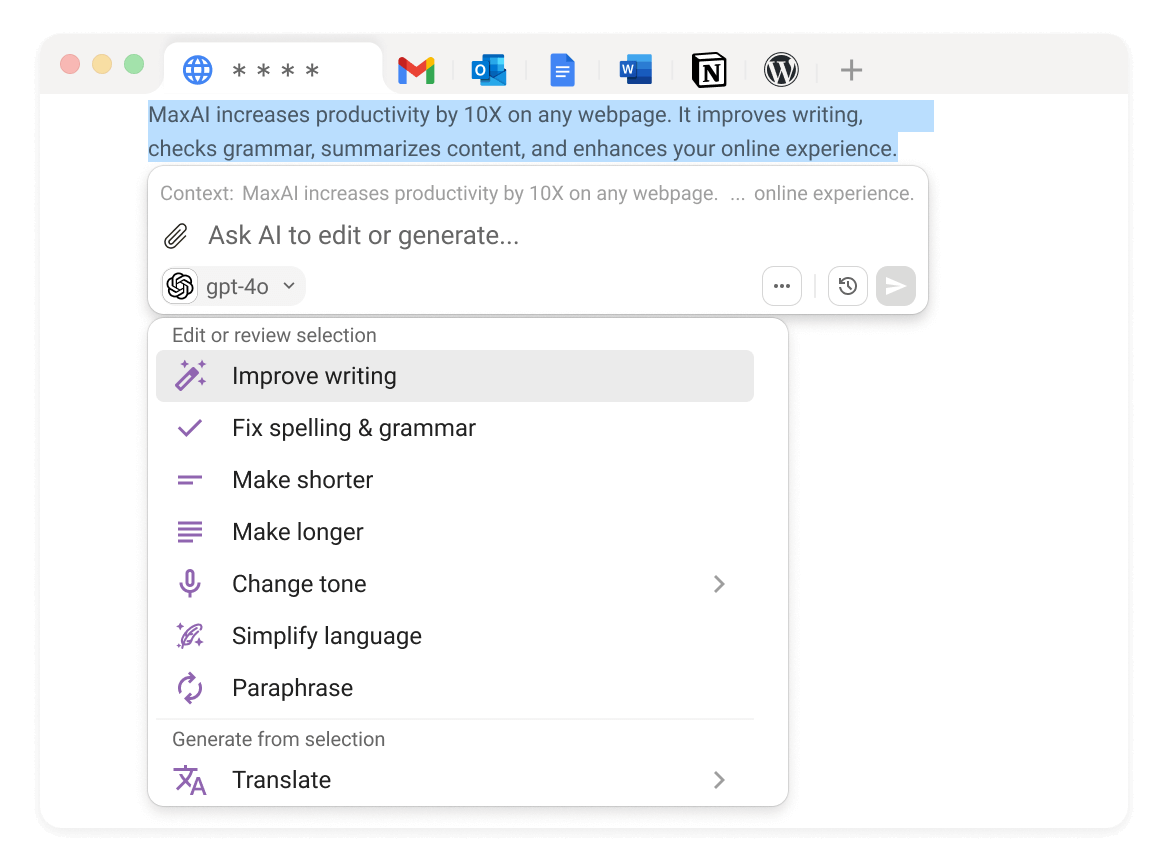Click the Translate language icon
This screenshot has width=1168, height=864.
[x=190, y=780]
